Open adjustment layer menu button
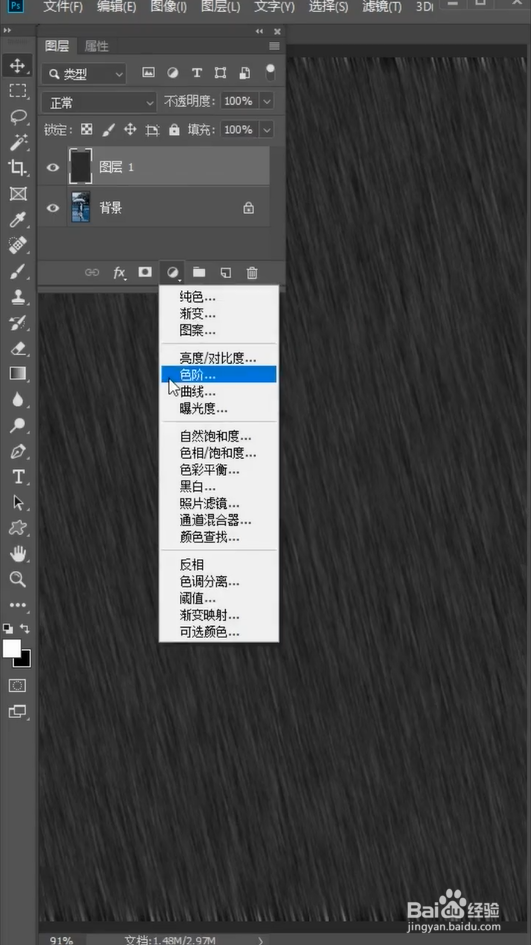The width and height of the screenshot is (531, 945). tap(173, 273)
